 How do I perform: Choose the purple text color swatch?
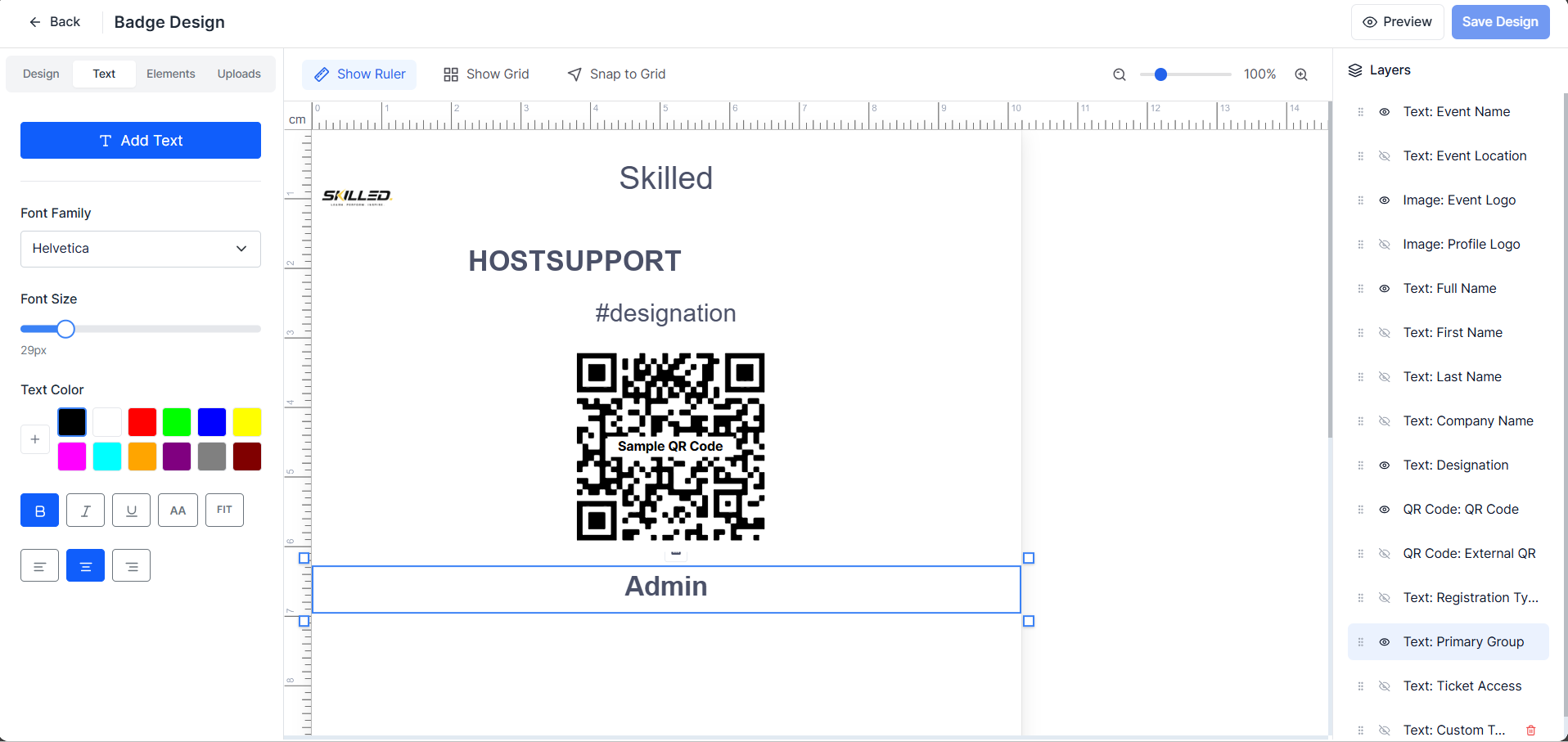[x=177, y=456]
